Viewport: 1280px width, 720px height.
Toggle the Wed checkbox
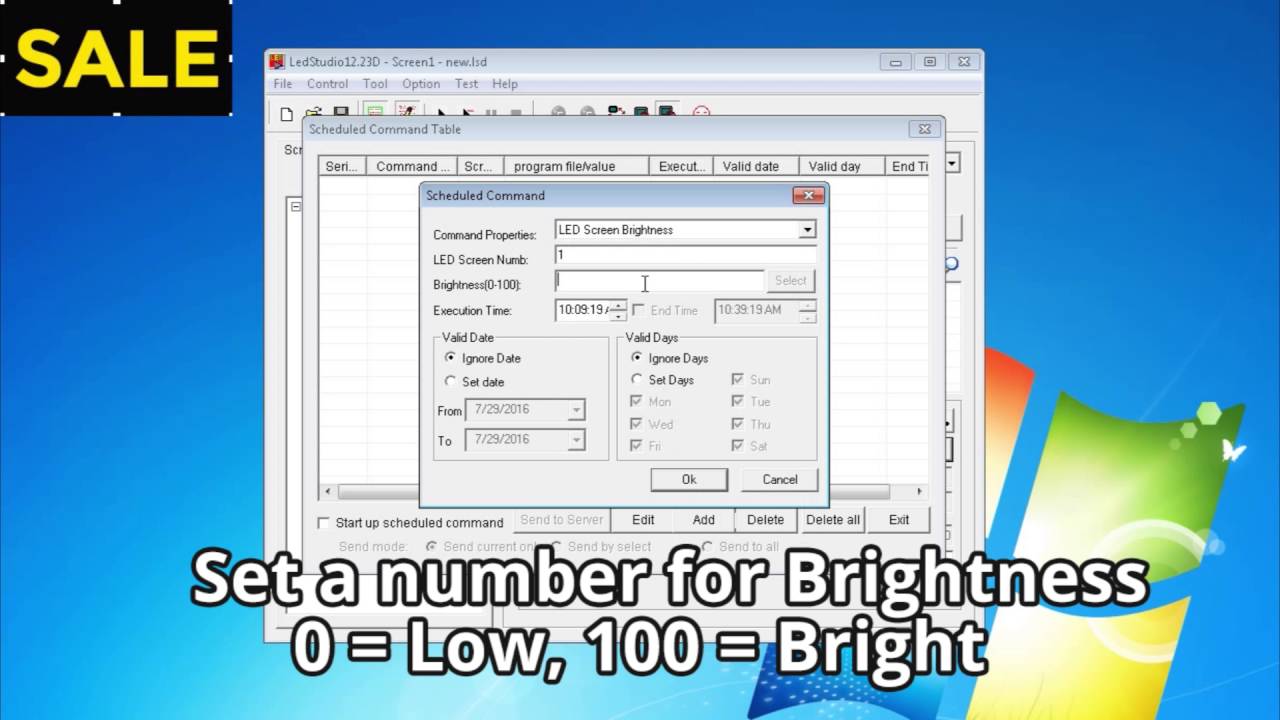[636, 424]
